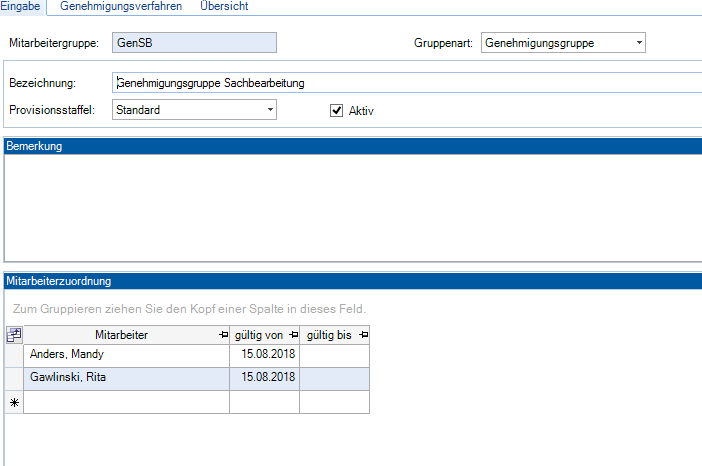Pin the Mitarbeiter column
This screenshot has width=702, height=466.
tap(223, 335)
